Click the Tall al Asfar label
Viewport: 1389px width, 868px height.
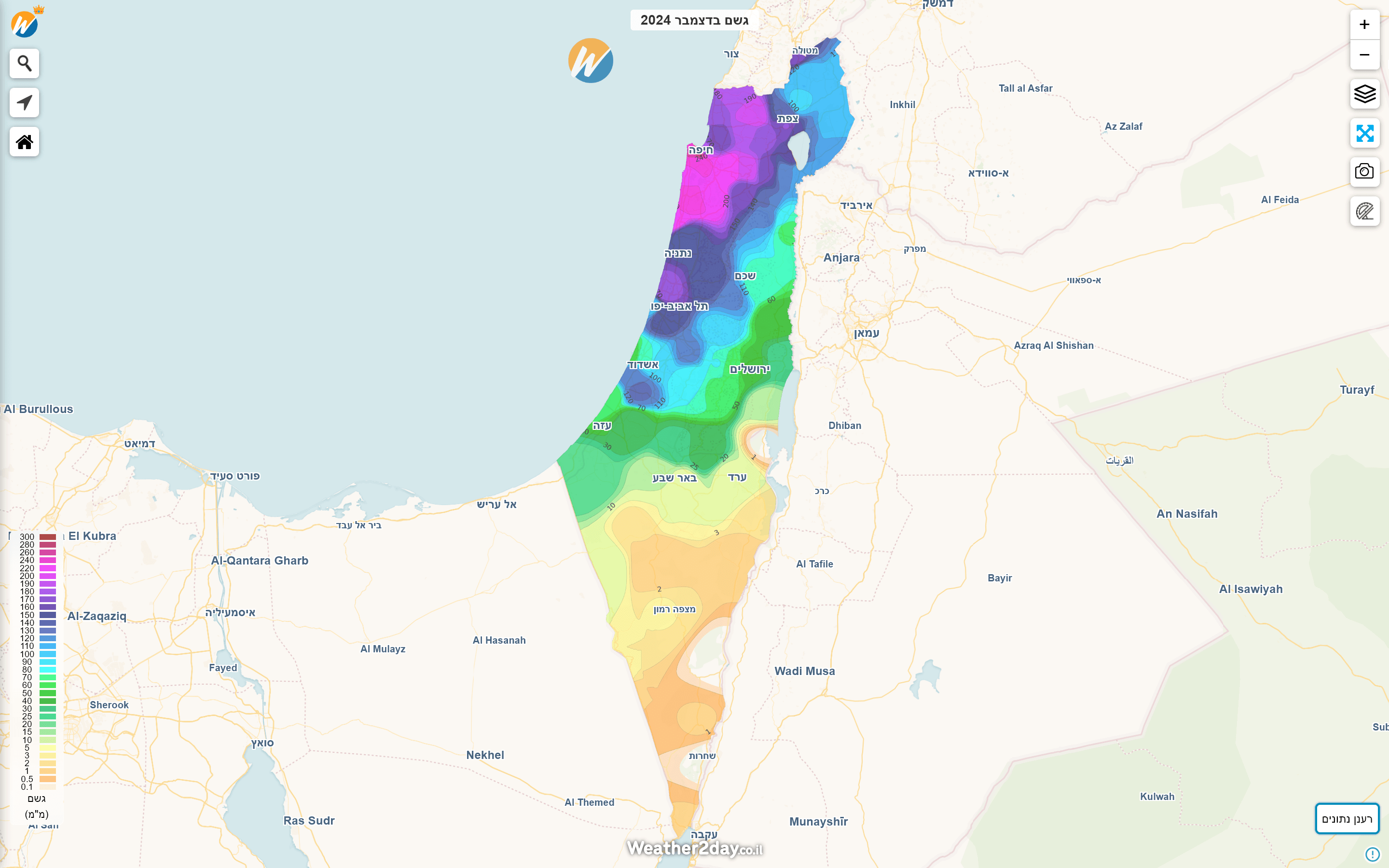1026,88
